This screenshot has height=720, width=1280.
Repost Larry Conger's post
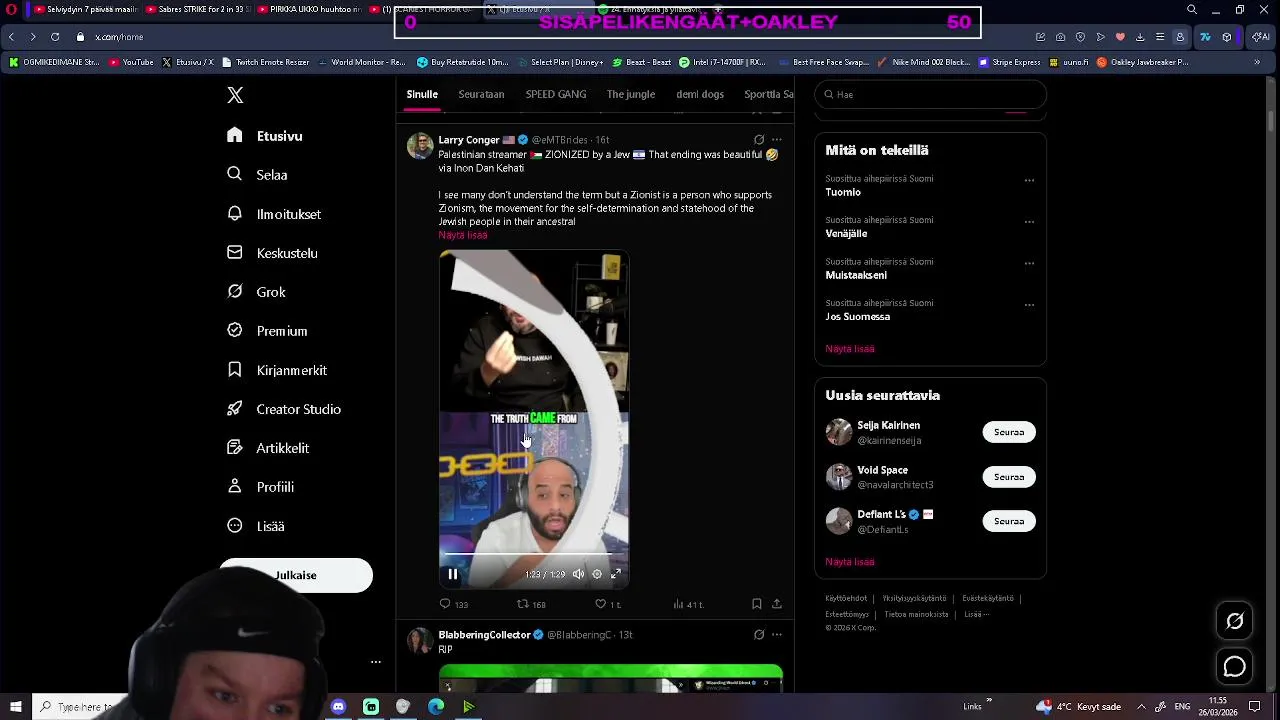[531, 604]
